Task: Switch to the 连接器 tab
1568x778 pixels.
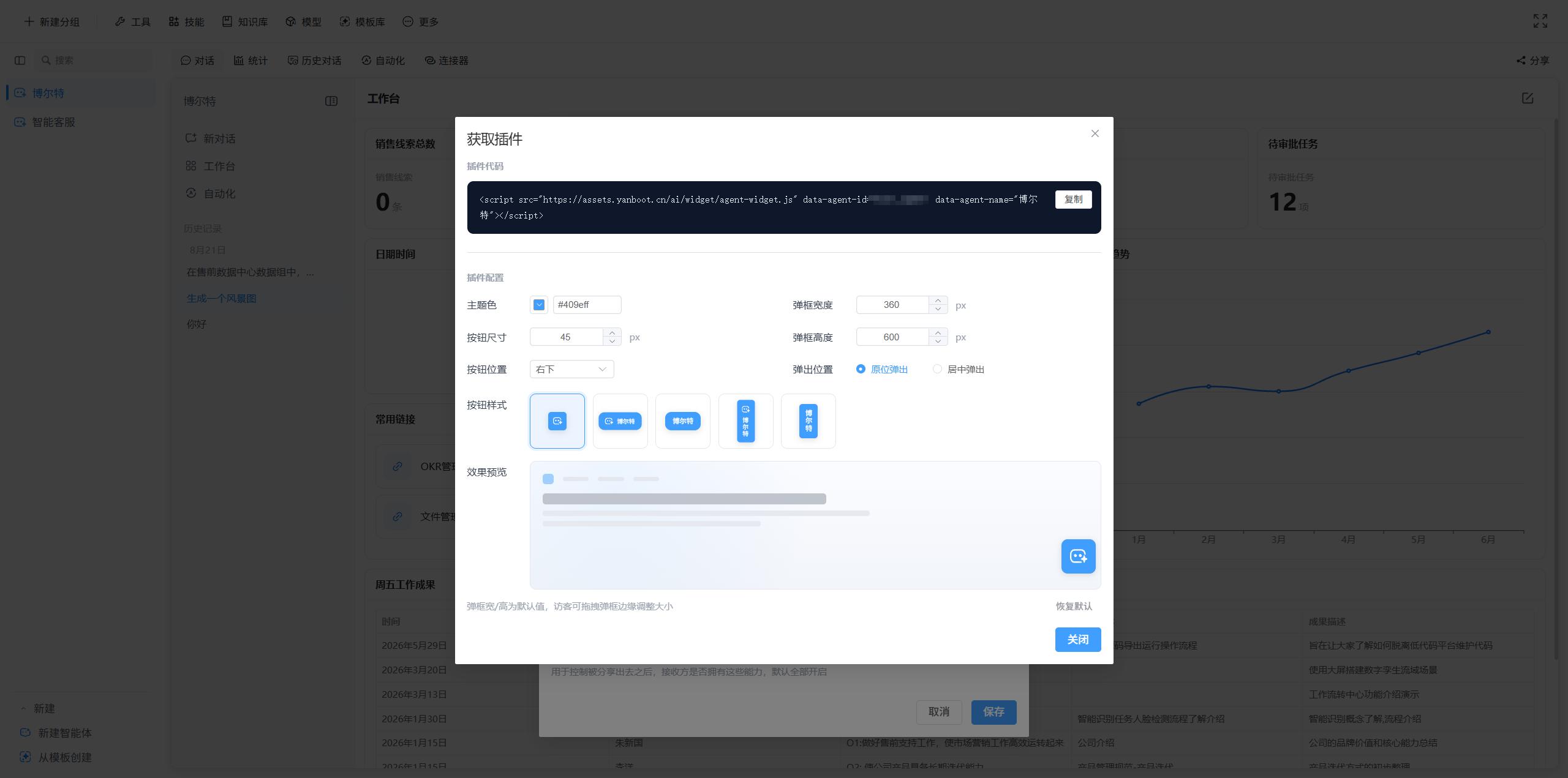Action: point(447,61)
